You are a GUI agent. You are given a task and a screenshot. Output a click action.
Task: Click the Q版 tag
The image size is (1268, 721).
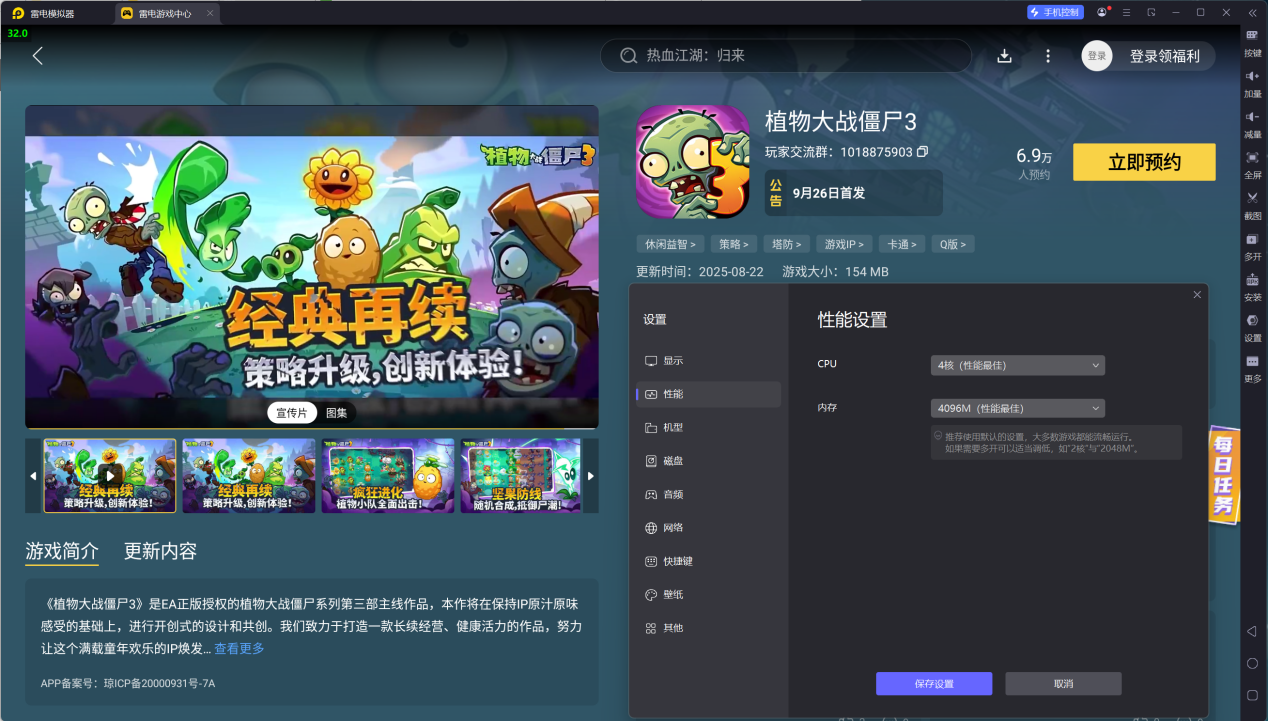pyautogui.click(x=952, y=244)
